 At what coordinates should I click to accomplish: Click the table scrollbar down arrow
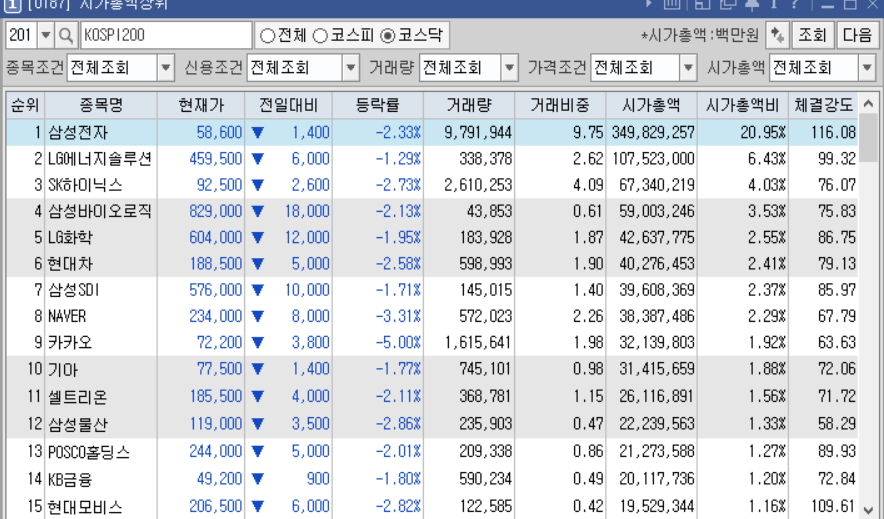[x=868, y=509]
